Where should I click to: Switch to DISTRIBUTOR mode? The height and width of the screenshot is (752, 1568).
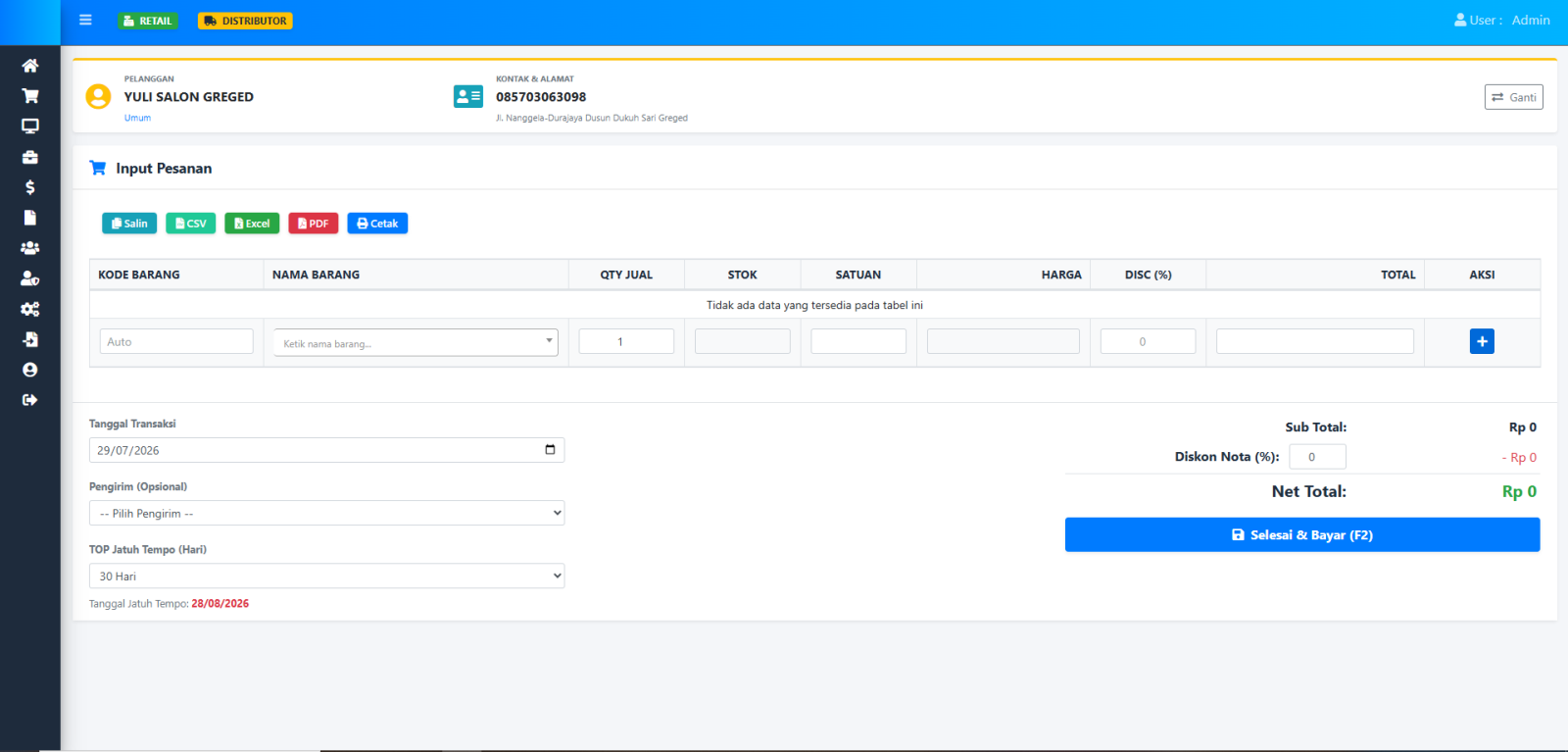[245, 21]
